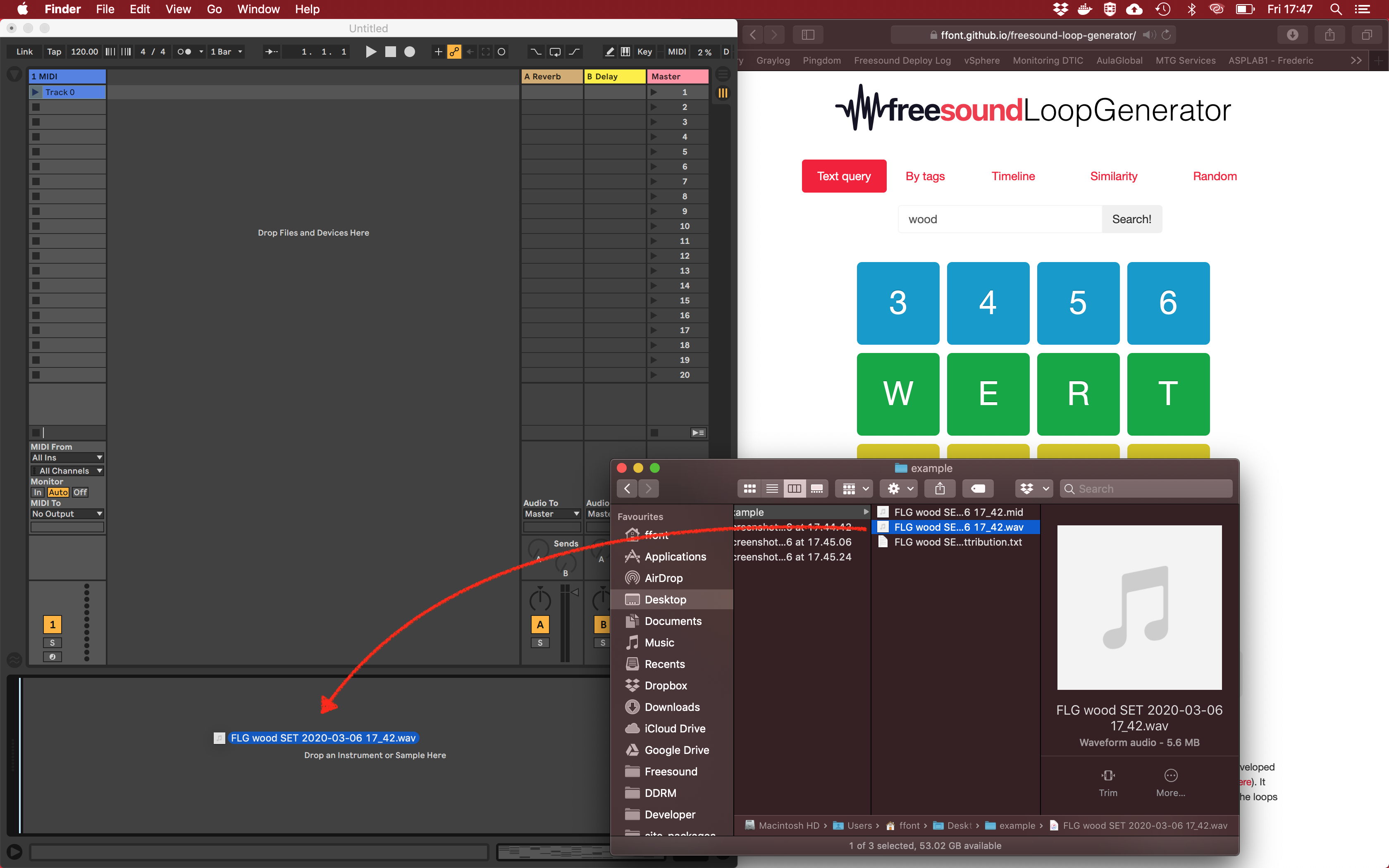Open the By tags tab
The image size is (1389, 868).
click(x=925, y=176)
